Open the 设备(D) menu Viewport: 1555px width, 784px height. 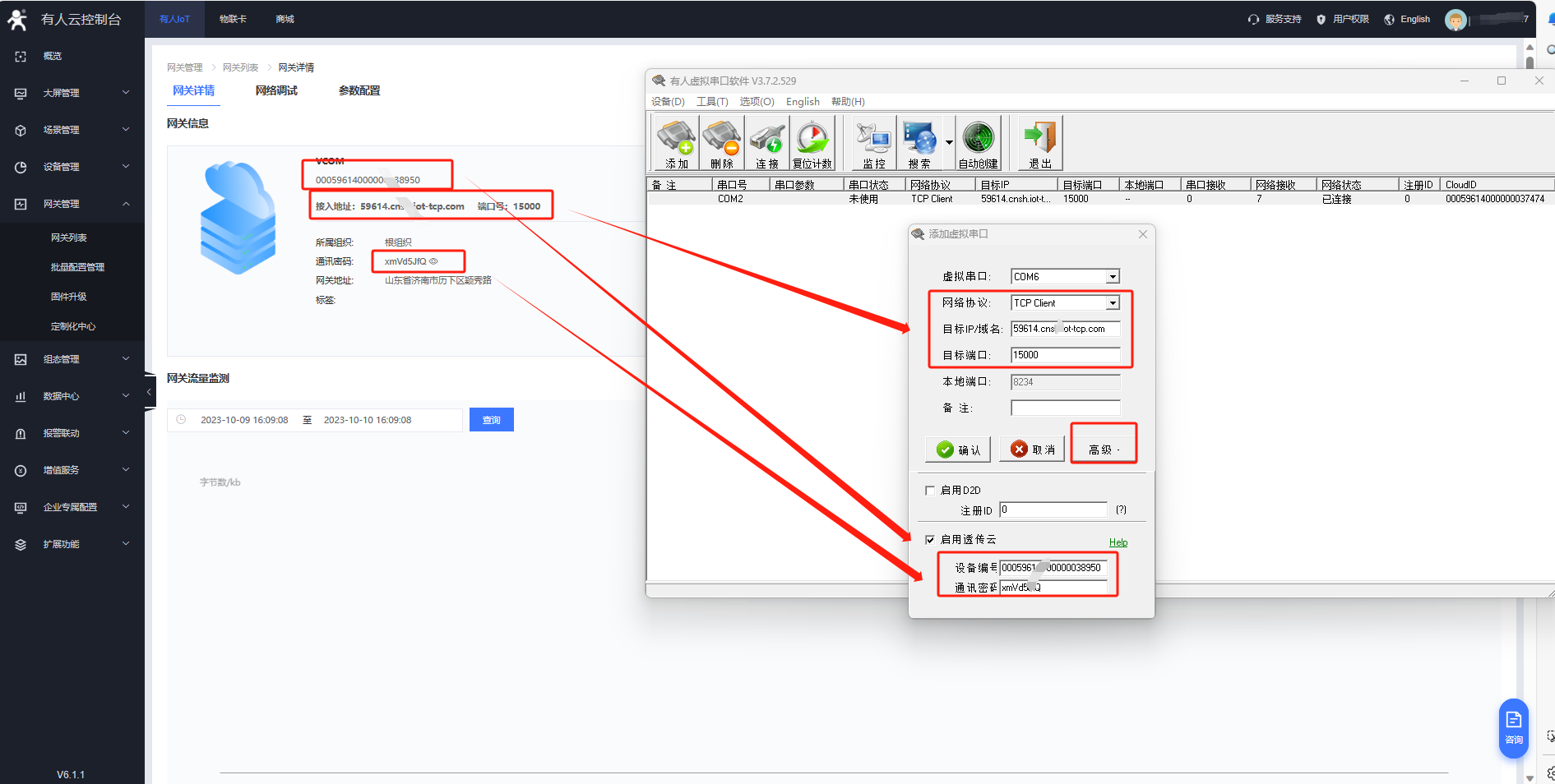click(x=668, y=102)
